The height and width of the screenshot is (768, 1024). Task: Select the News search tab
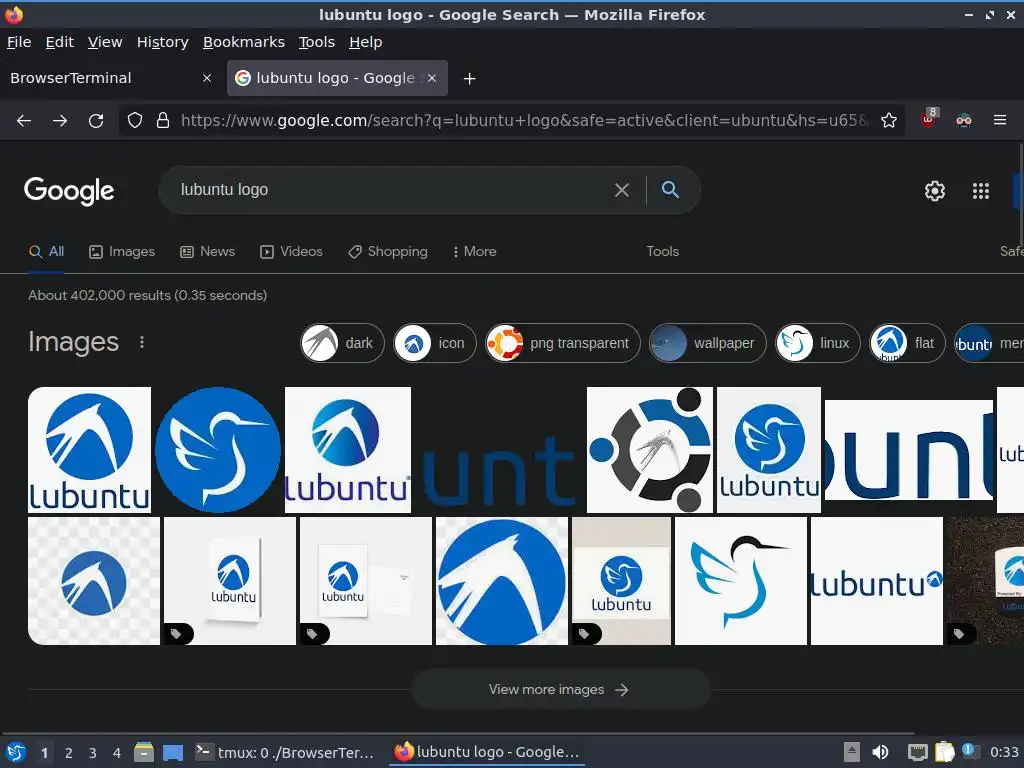(208, 251)
